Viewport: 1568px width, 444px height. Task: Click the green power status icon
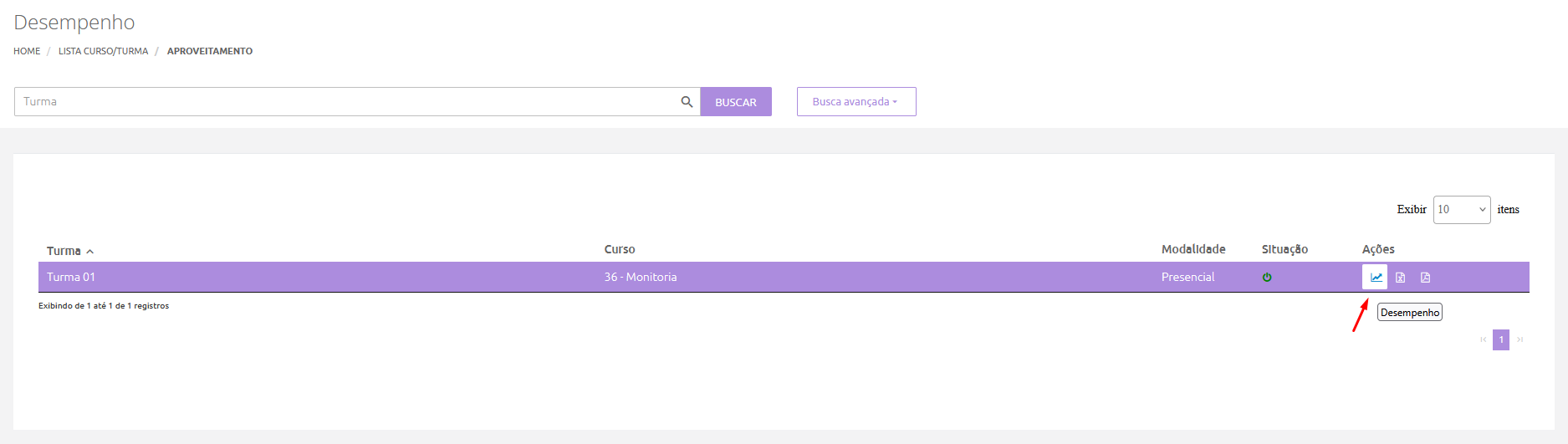[x=1267, y=278]
